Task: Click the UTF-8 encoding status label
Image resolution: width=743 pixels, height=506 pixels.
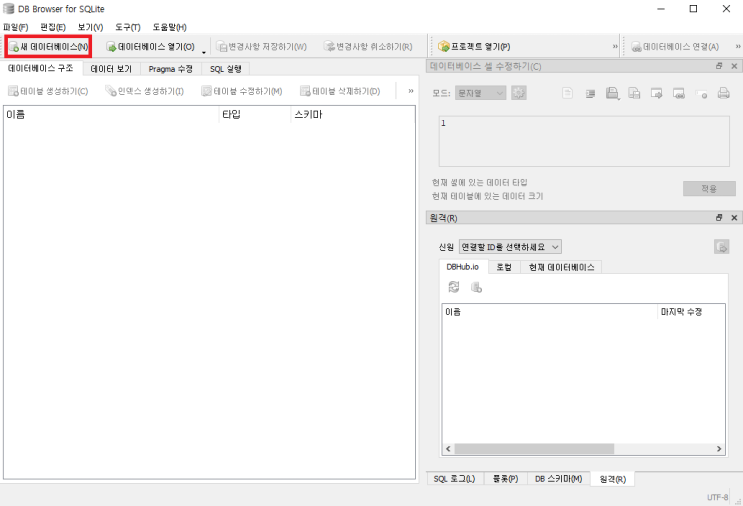Action: pos(717,497)
